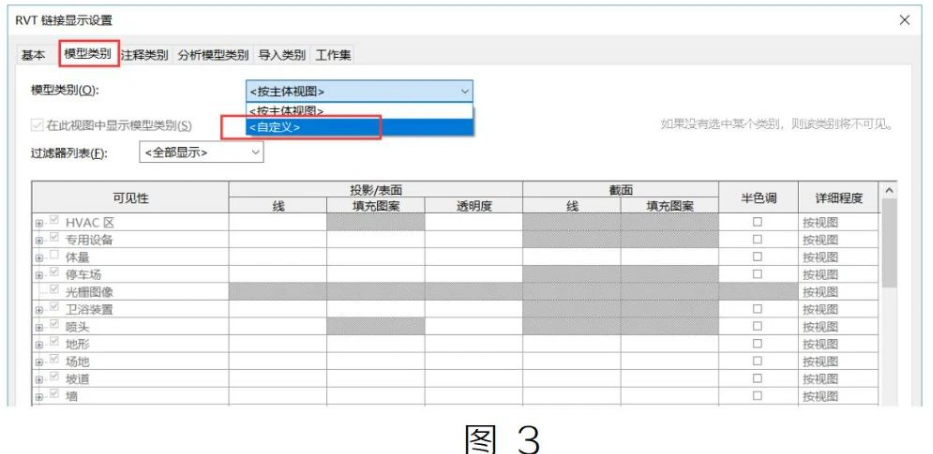Click 详细程度 cell 按视图 for 光栅图像
This screenshot has width=933, height=454.
838,292
